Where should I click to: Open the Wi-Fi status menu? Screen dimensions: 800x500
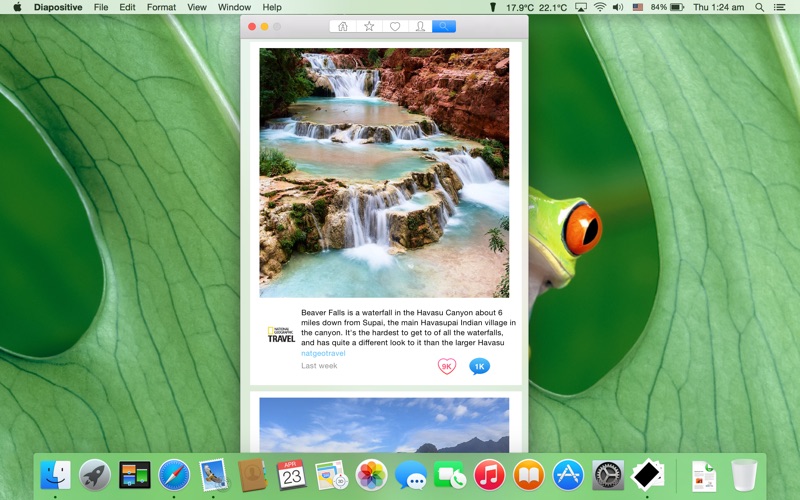600,7
